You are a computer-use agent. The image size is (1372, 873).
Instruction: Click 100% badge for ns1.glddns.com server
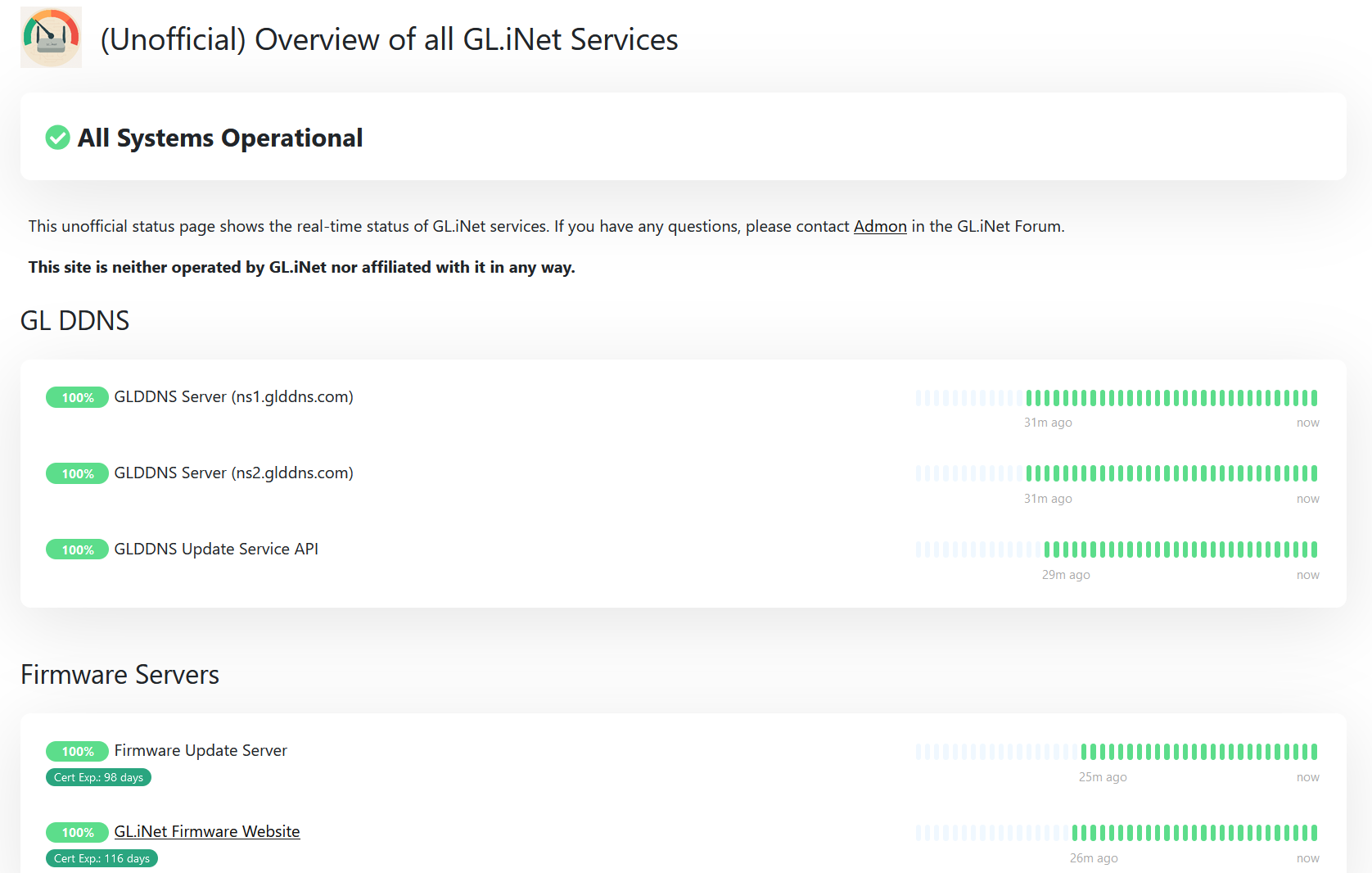[x=77, y=397]
